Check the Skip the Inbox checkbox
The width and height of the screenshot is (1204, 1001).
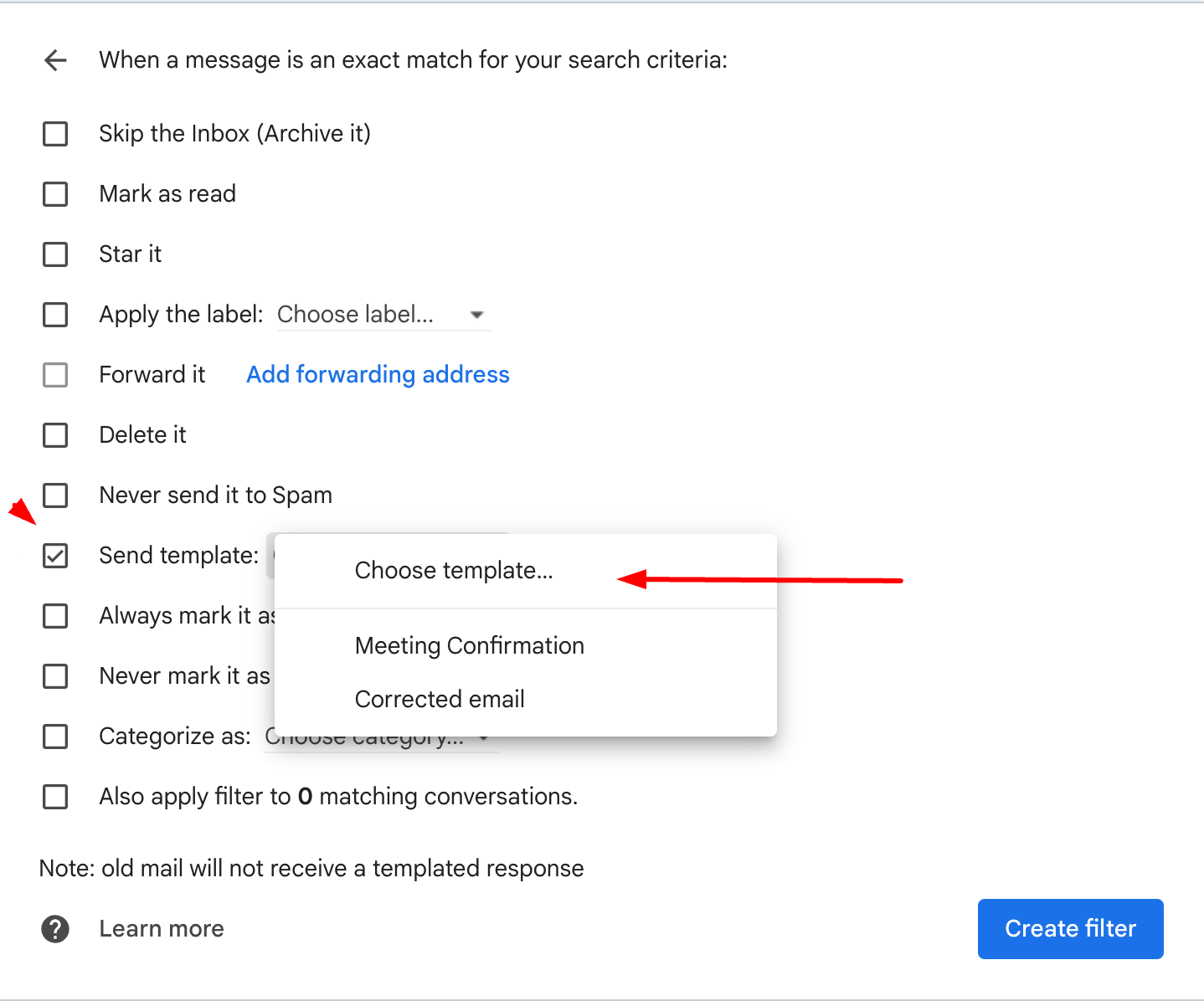click(x=55, y=134)
